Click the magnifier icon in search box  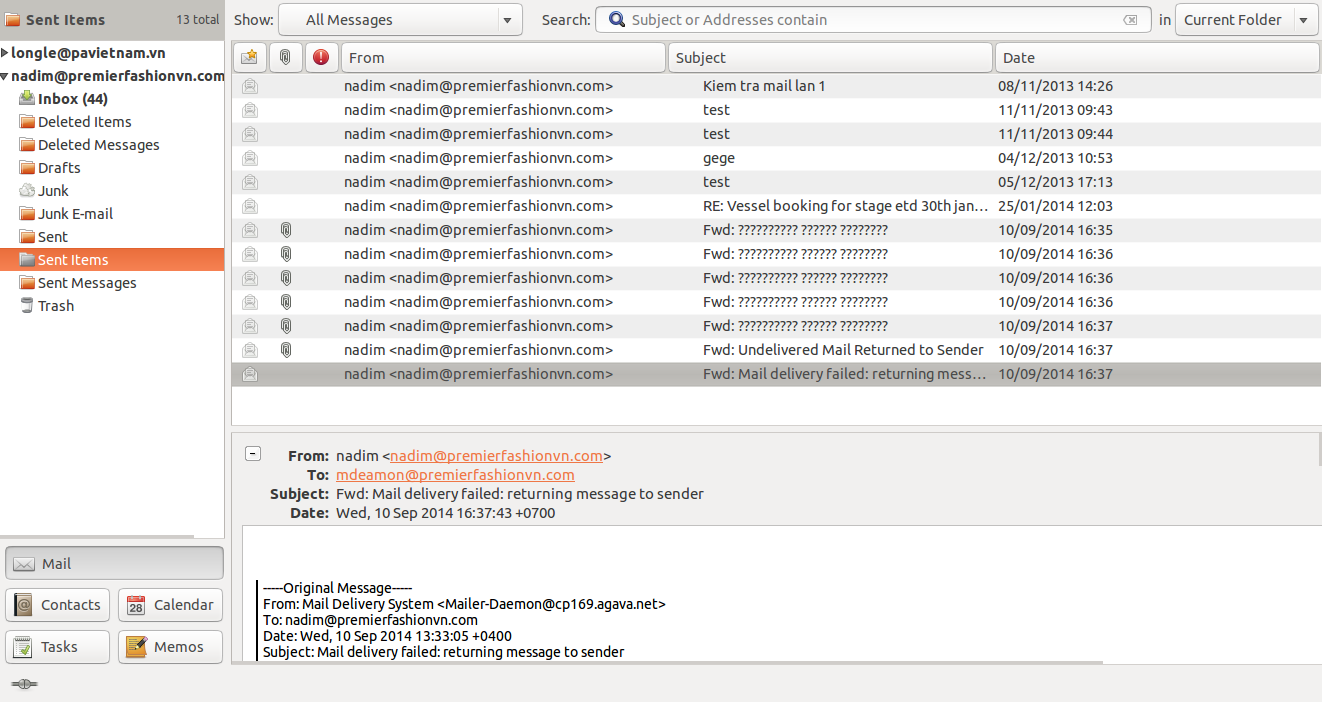[x=617, y=20]
